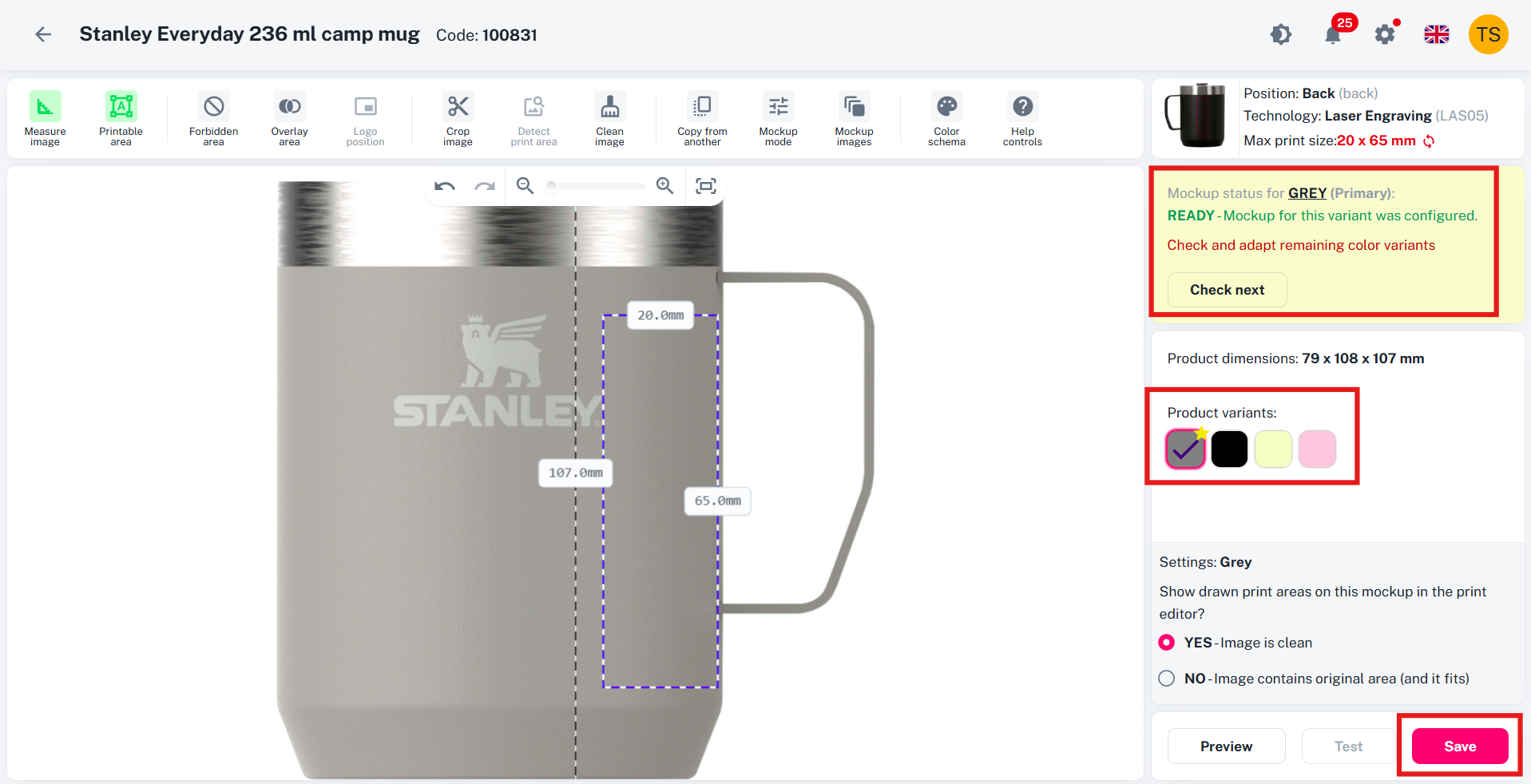Toggle dark mode theme icon
This screenshot has height=784, width=1531.
point(1281,34)
